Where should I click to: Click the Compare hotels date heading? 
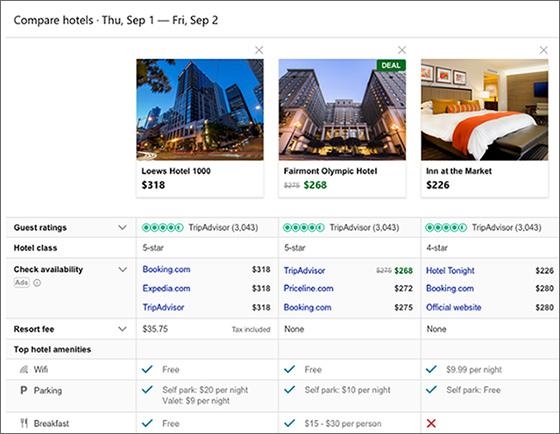point(116,20)
